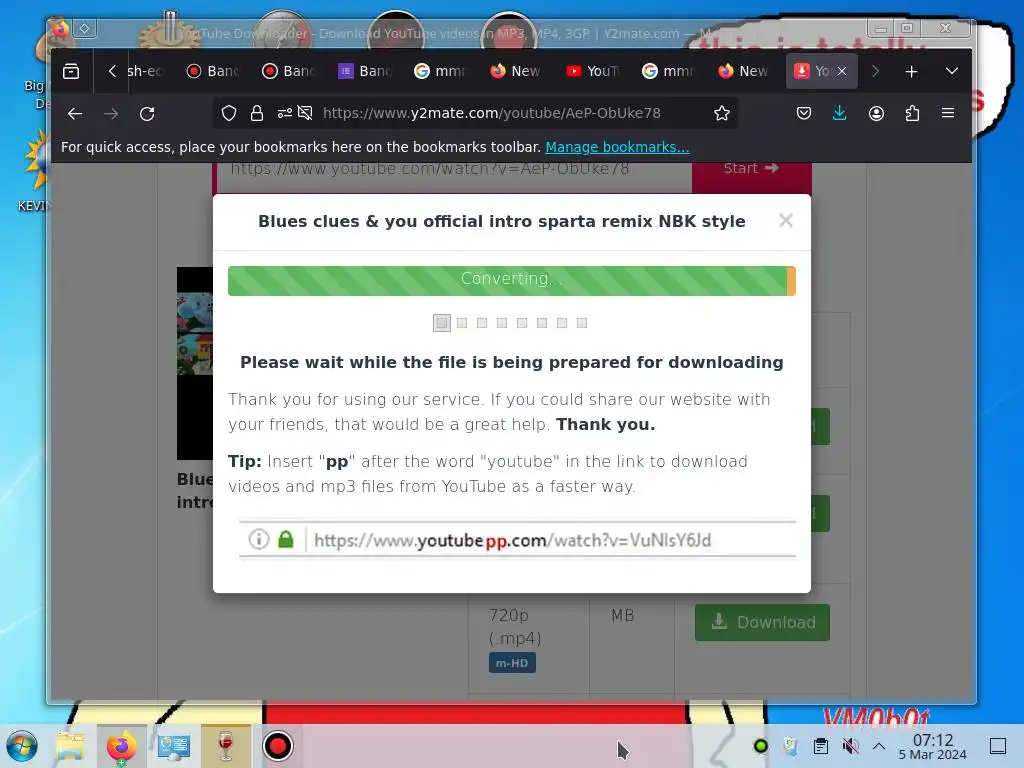View site security padlock info
Viewport: 1024px width, 768px height.
click(x=257, y=114)
